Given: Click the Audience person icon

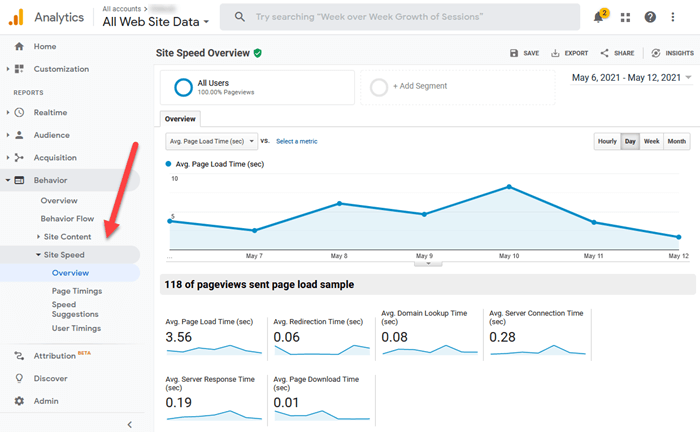Looking at the screenshot, I should (19, 135).
